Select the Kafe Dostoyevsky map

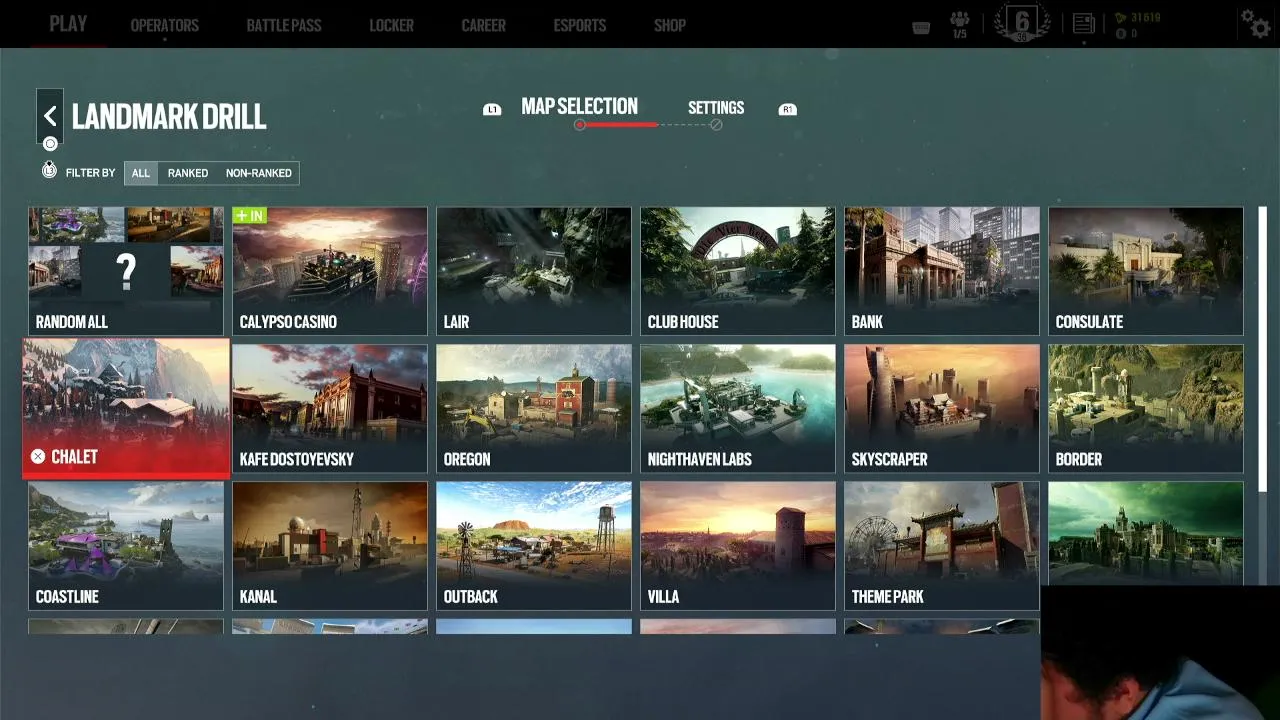(330, 408)
